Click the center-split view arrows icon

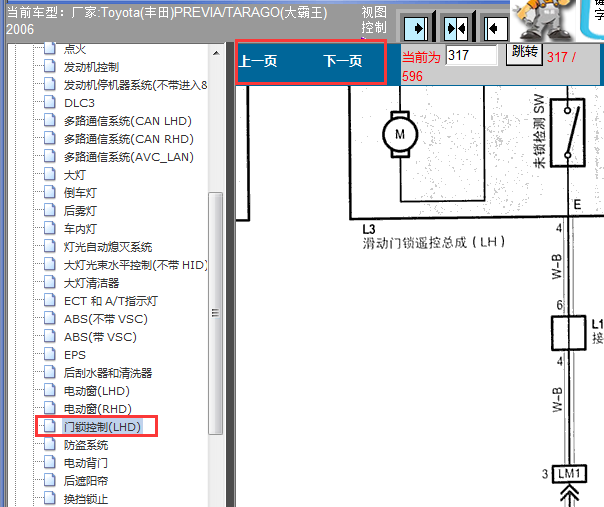(x=456, y=29)
